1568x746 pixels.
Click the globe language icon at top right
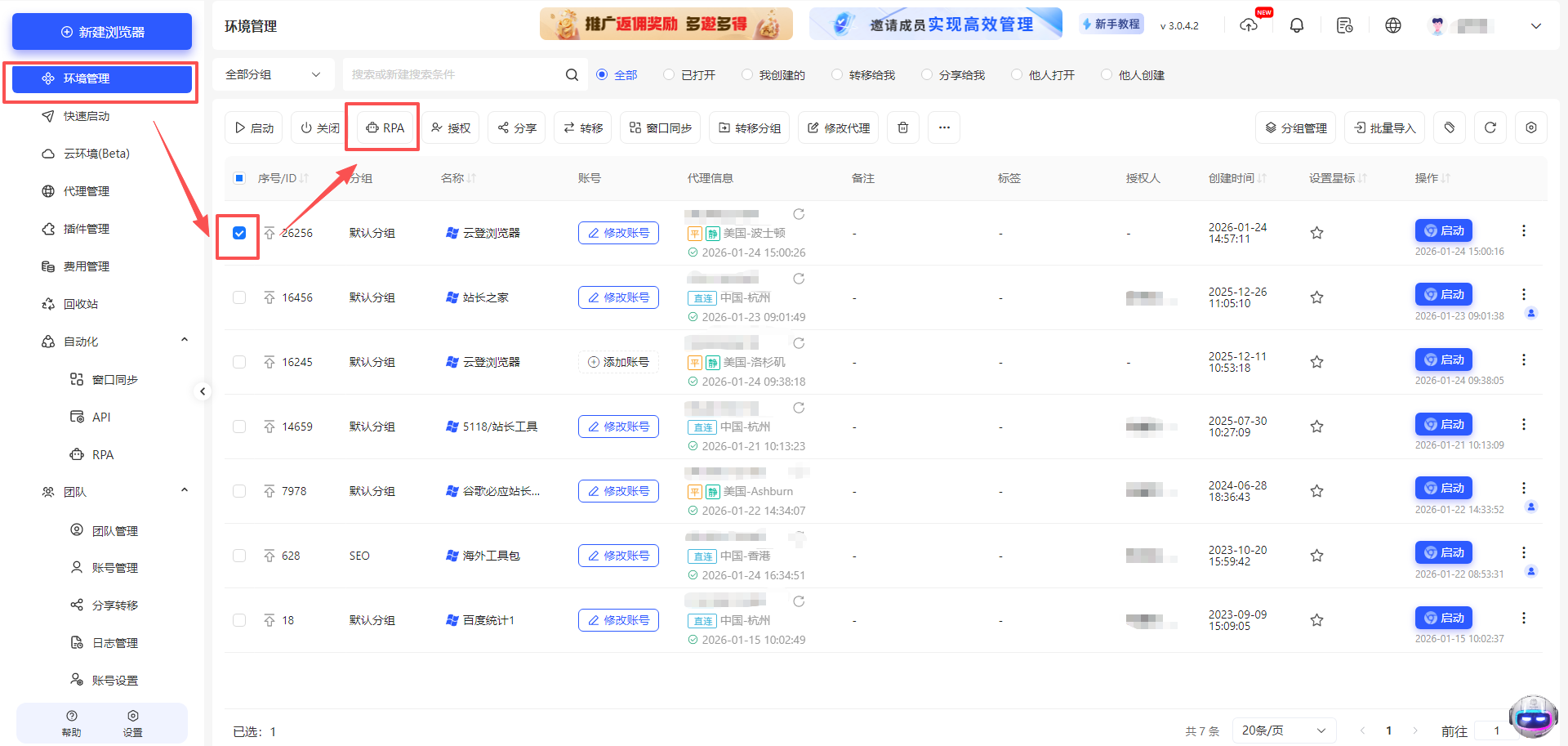coord(1393,25)
